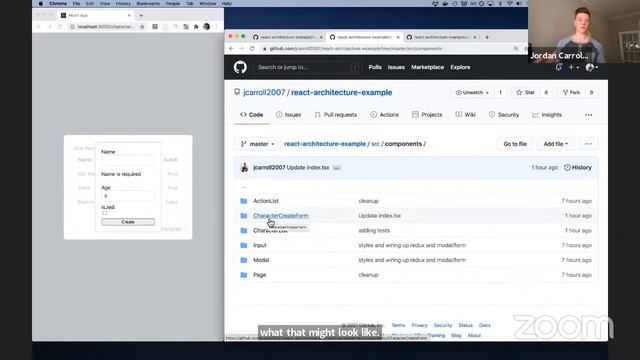Viewport: 640px width, 360px height.
Task: Click the Status link in the footer
Action: [x=465, y=325]
